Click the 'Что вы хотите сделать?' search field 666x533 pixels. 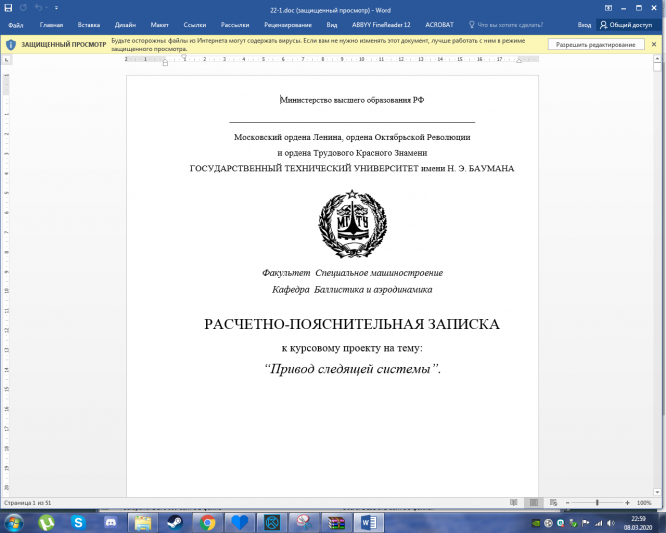pyautogui.click(x=506, y=25)
